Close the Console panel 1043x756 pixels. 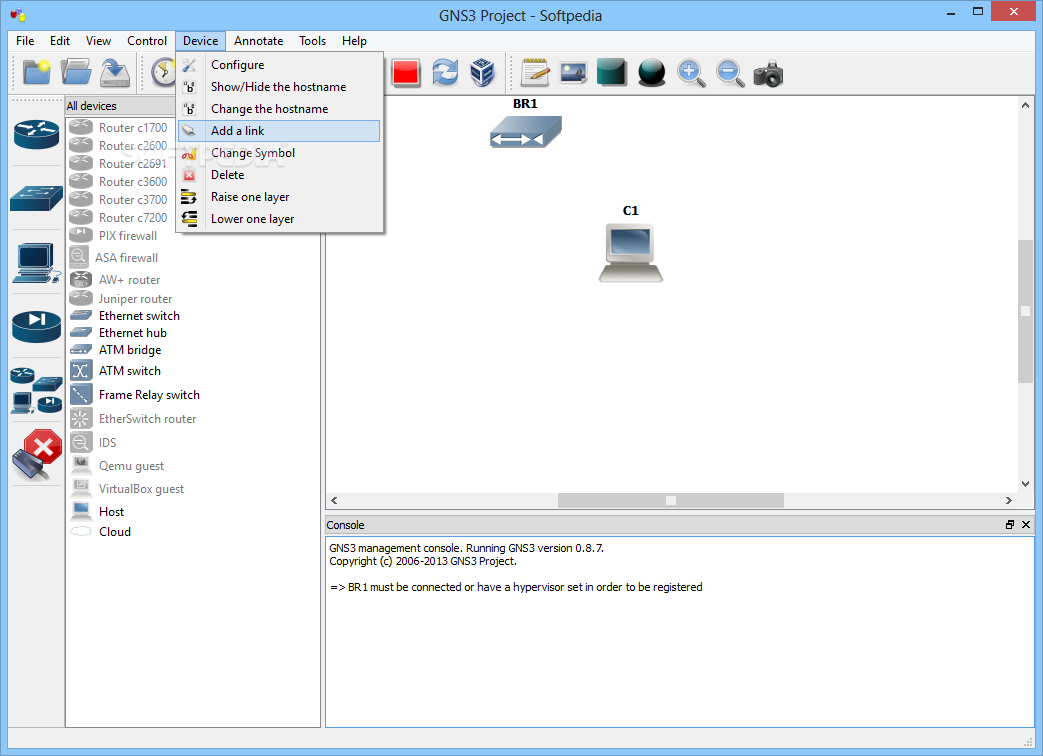click(x=1026, y=525)
